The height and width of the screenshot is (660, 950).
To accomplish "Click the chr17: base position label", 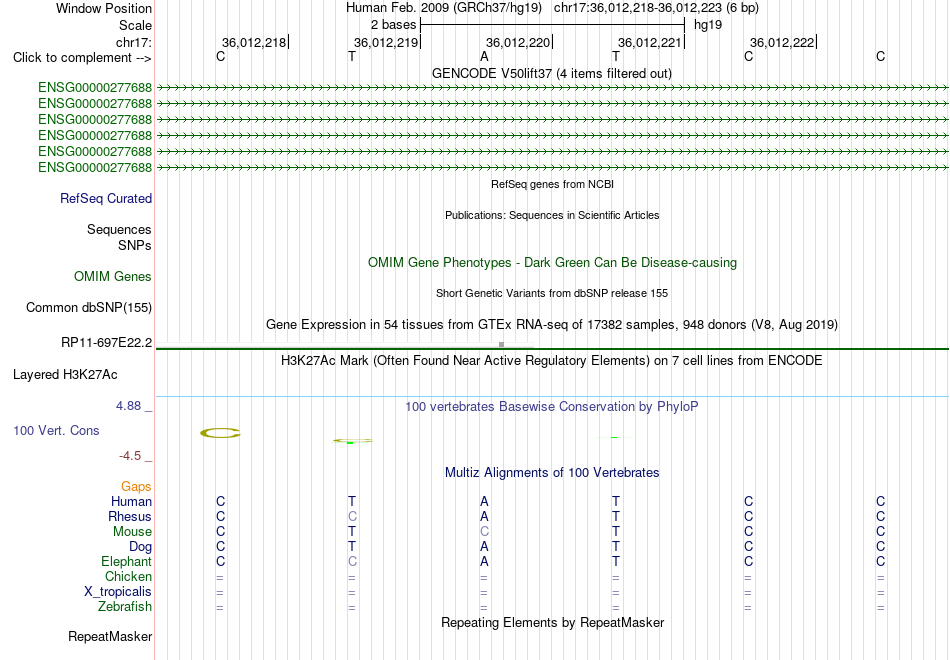I will 134,42.
